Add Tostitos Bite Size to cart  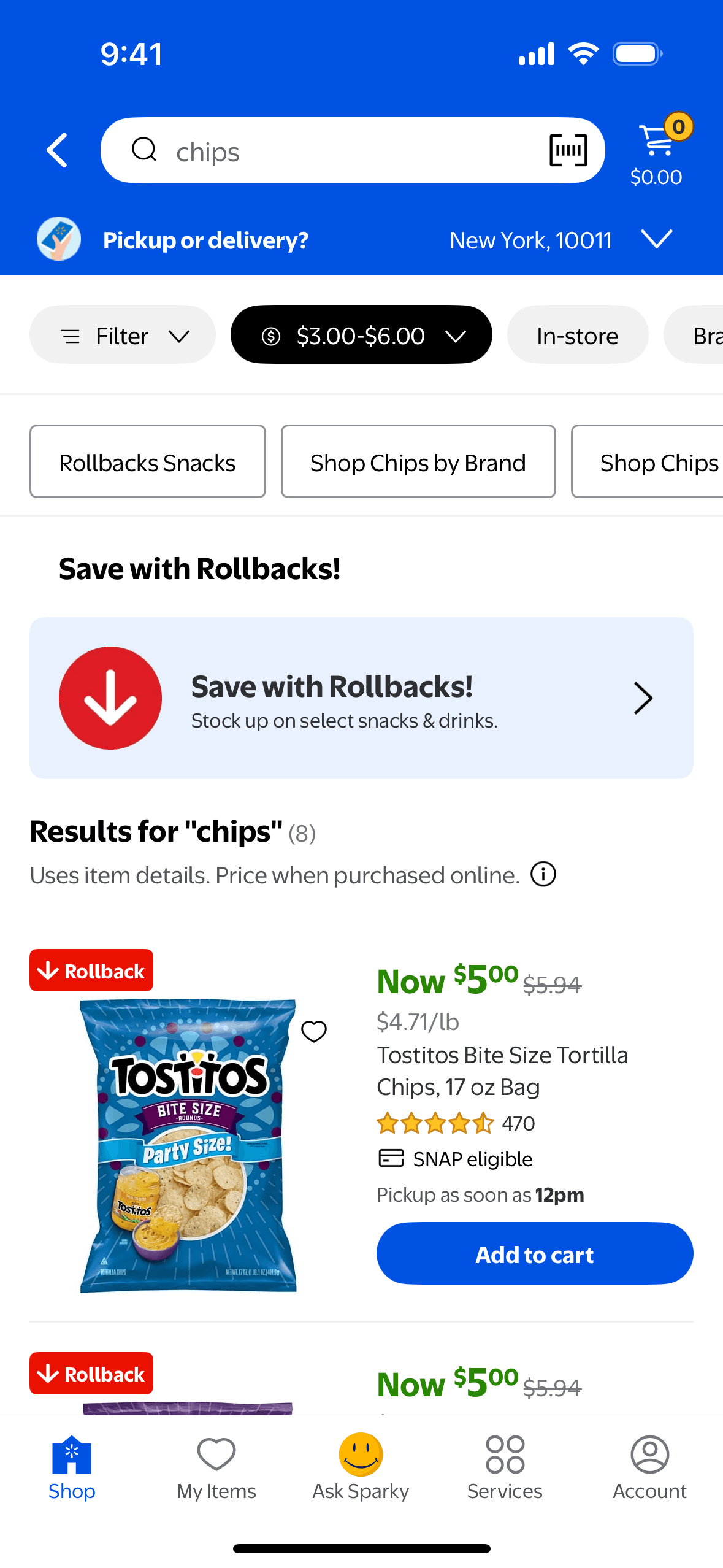pyautogui.click(x=534, y=1254)
